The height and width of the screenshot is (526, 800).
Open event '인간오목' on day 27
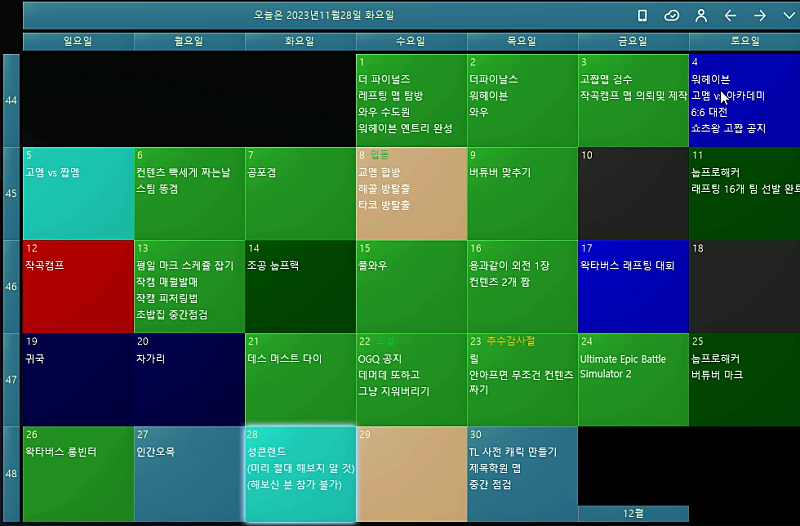tap(156, 452)
